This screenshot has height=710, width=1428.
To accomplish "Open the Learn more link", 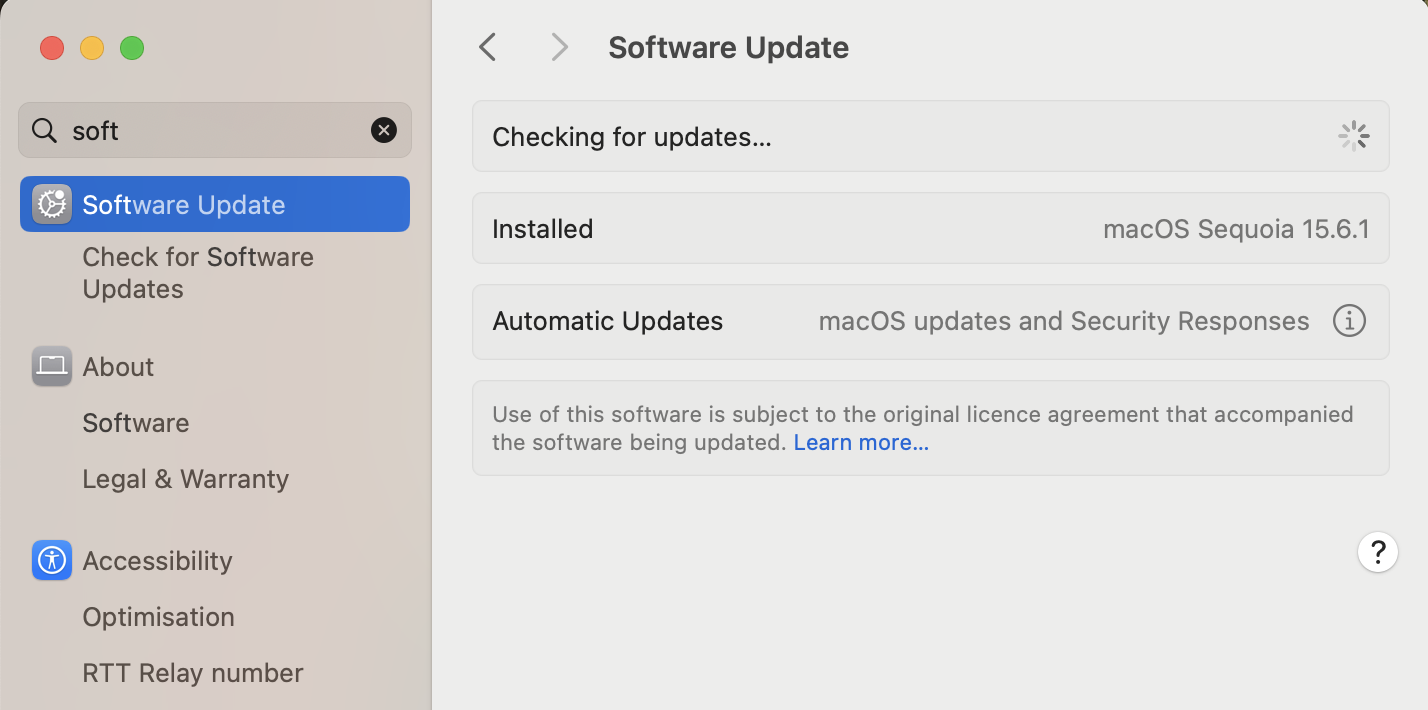I will coord(861,442).
